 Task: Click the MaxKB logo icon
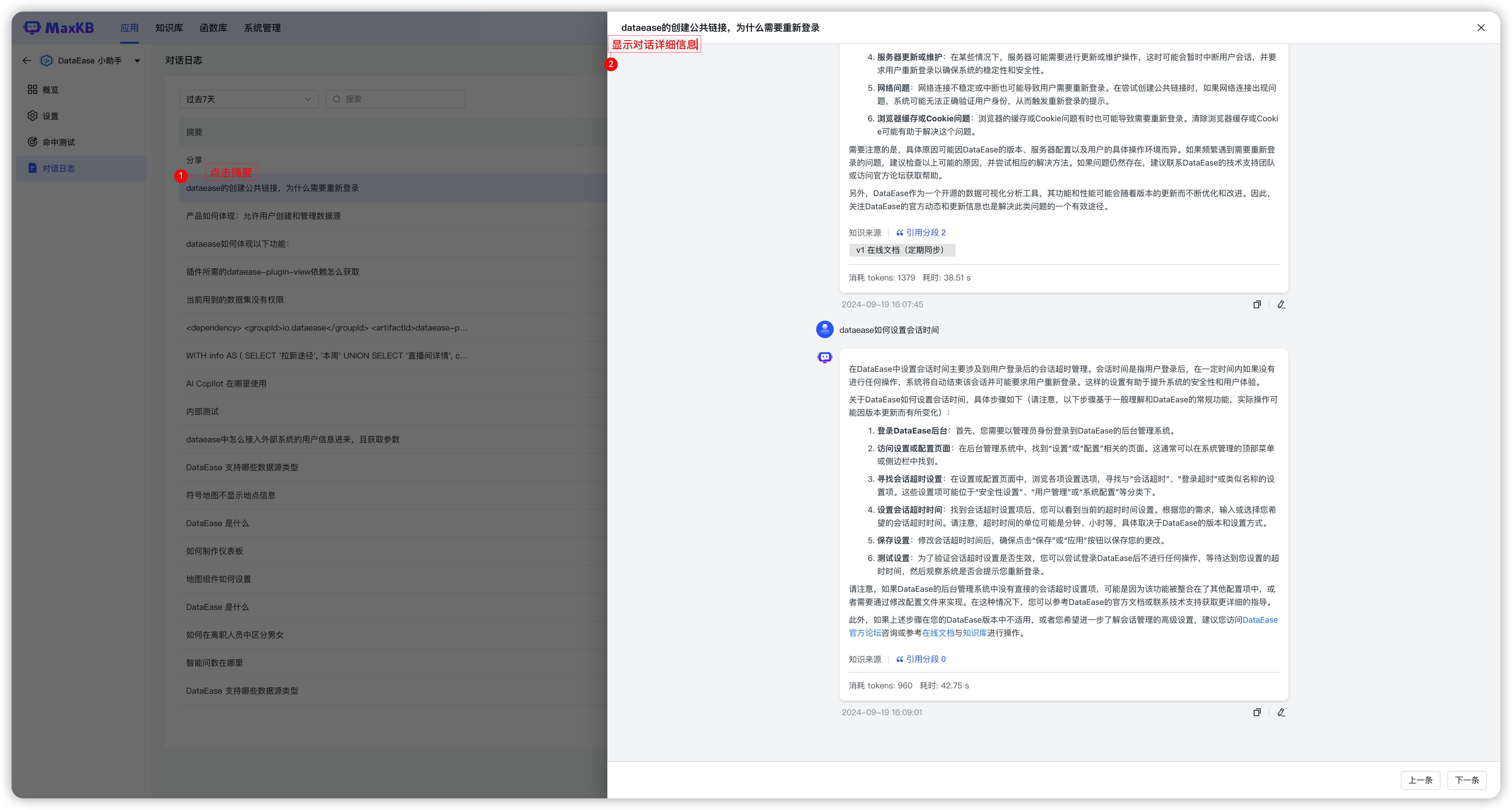pyautogui.click(x=32, y=27)
